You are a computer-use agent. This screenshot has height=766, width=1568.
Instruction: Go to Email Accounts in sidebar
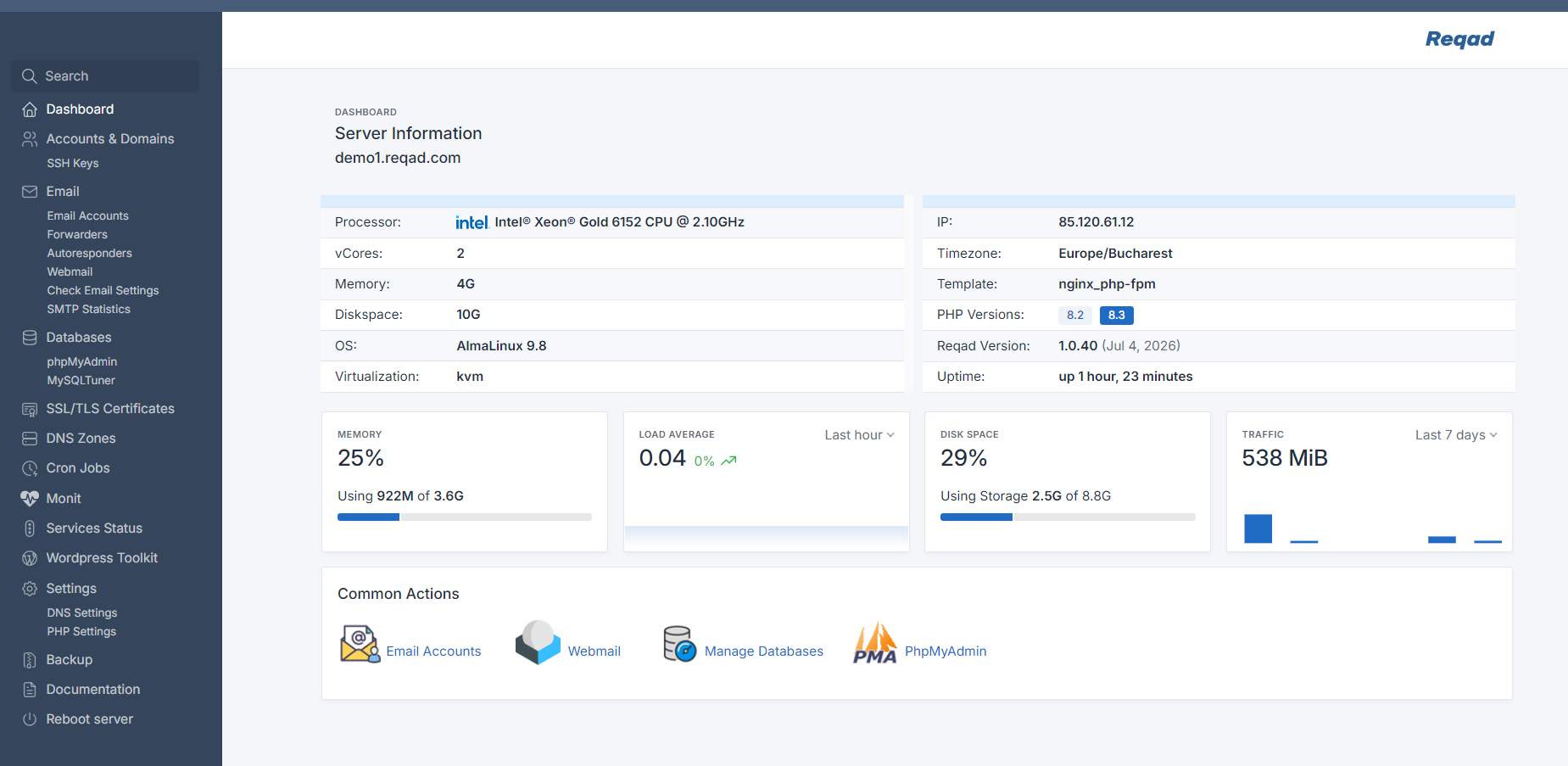88,216
